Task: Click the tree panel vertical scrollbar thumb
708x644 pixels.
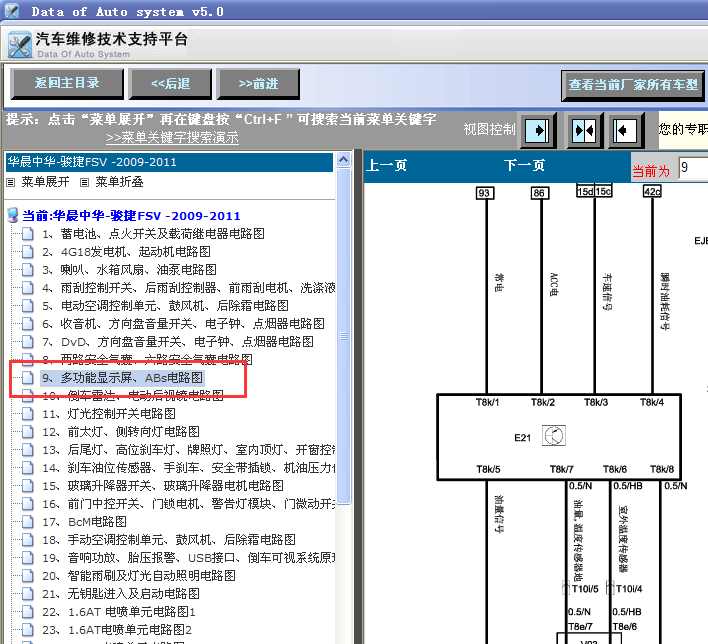Action: pyautogui.click(x=344, y=336)
